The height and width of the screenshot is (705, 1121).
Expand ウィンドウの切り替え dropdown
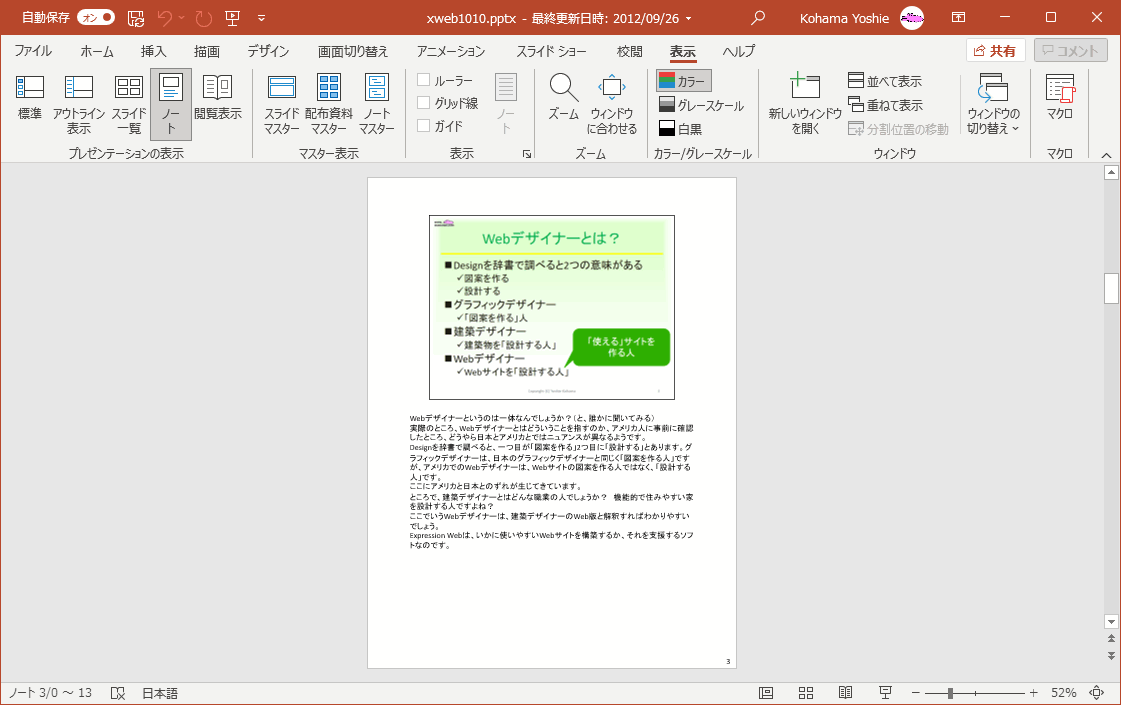[993, 104]
